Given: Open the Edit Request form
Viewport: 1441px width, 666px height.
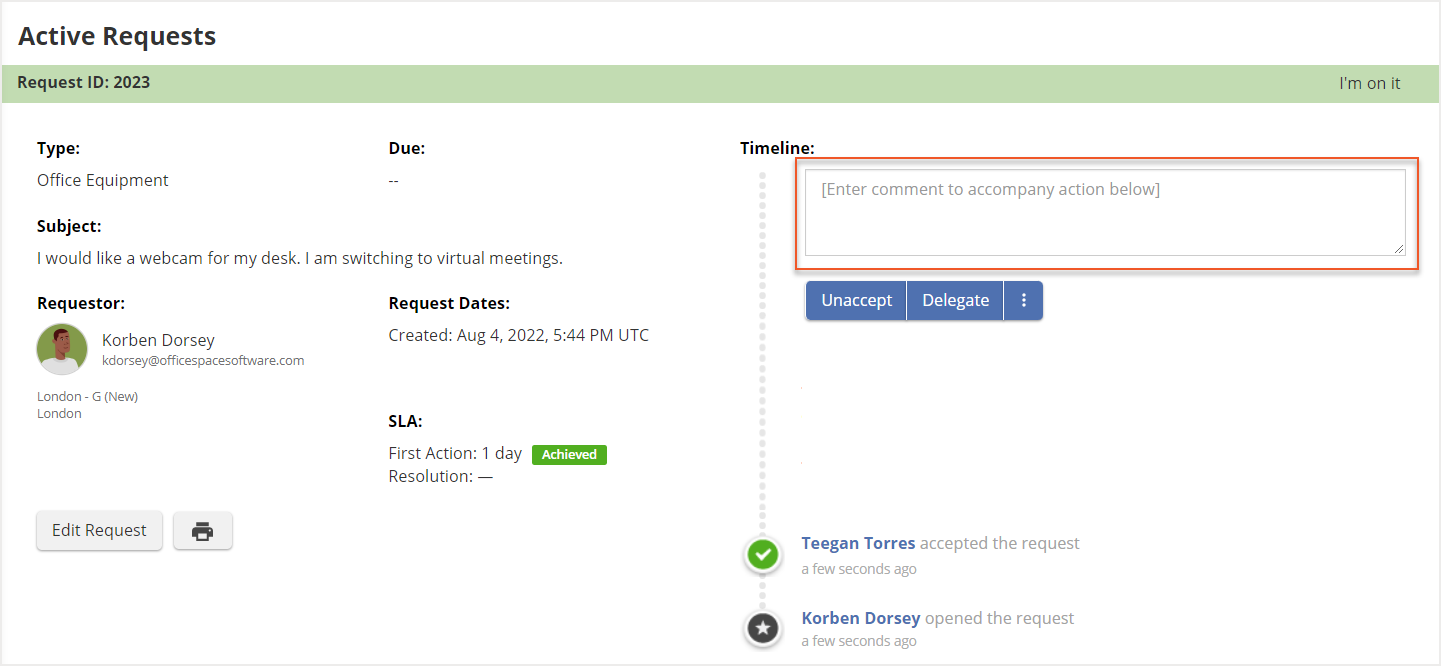Looking at the screenshot, I should [x=99, y=531].
